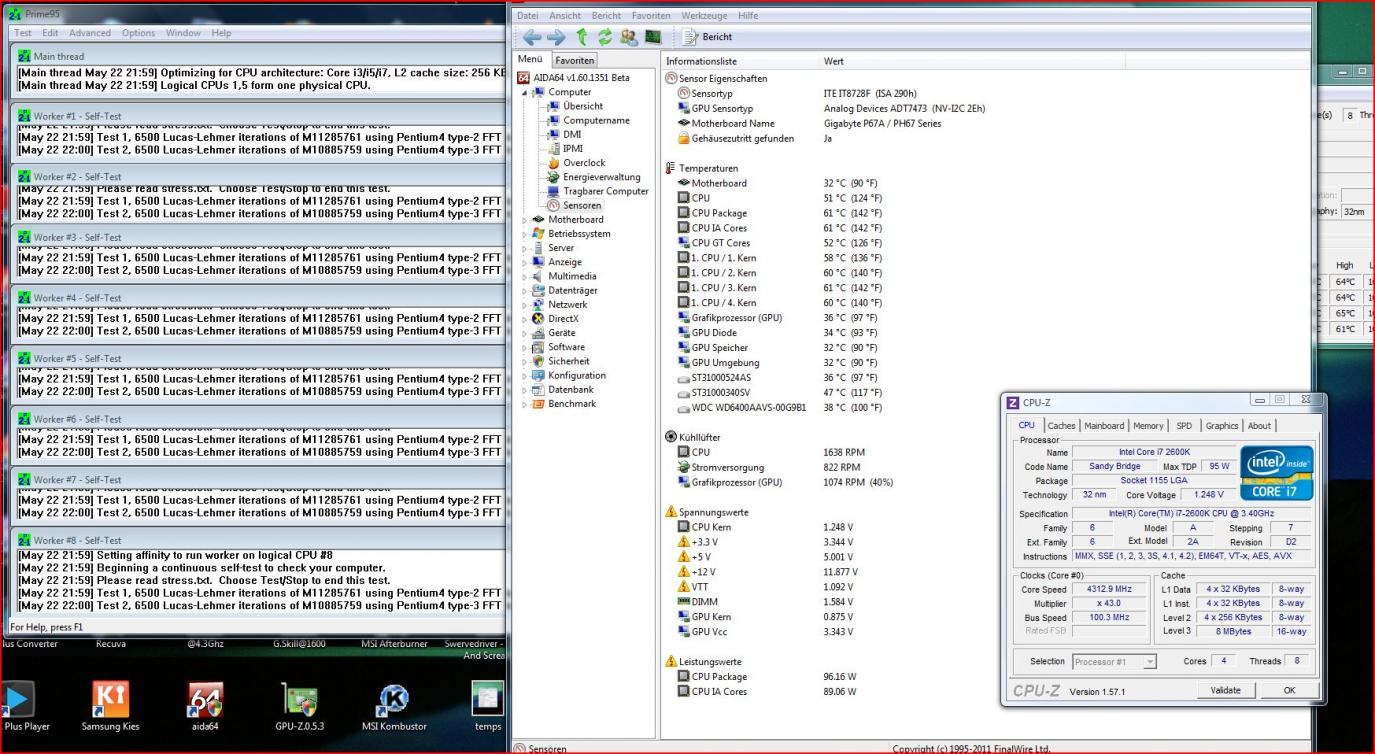1375x754 pixels.
Task: Click the AIDA64 forward arrow toolbar icon
Action: click(x=557, y=37)
